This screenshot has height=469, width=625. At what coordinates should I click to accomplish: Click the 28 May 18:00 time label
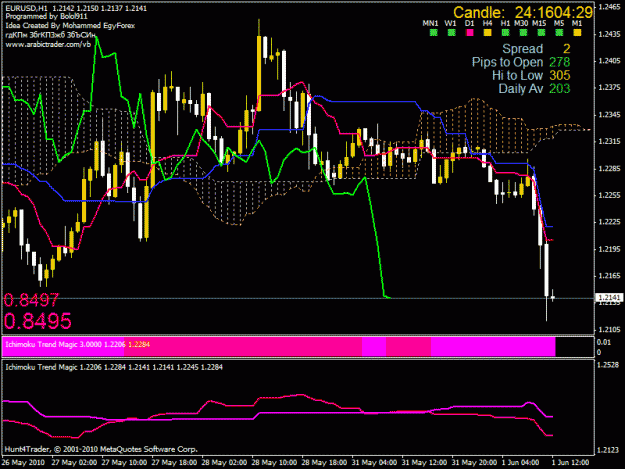pos(324,463)
